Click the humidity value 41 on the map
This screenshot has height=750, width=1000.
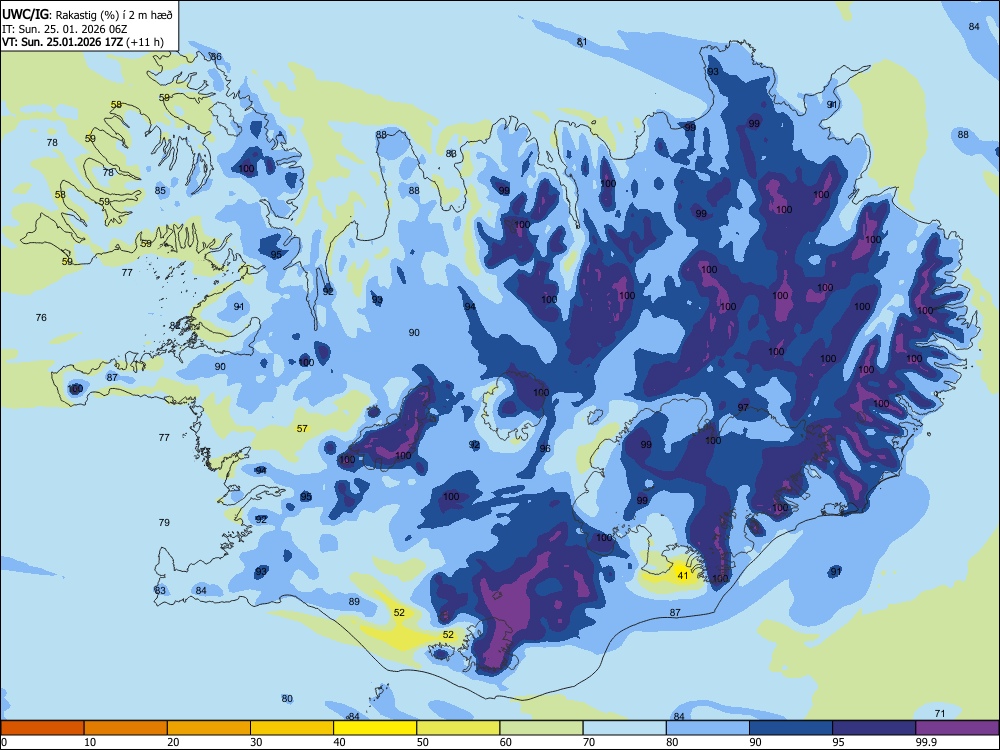pyautogui.click(x=683, y=575)
